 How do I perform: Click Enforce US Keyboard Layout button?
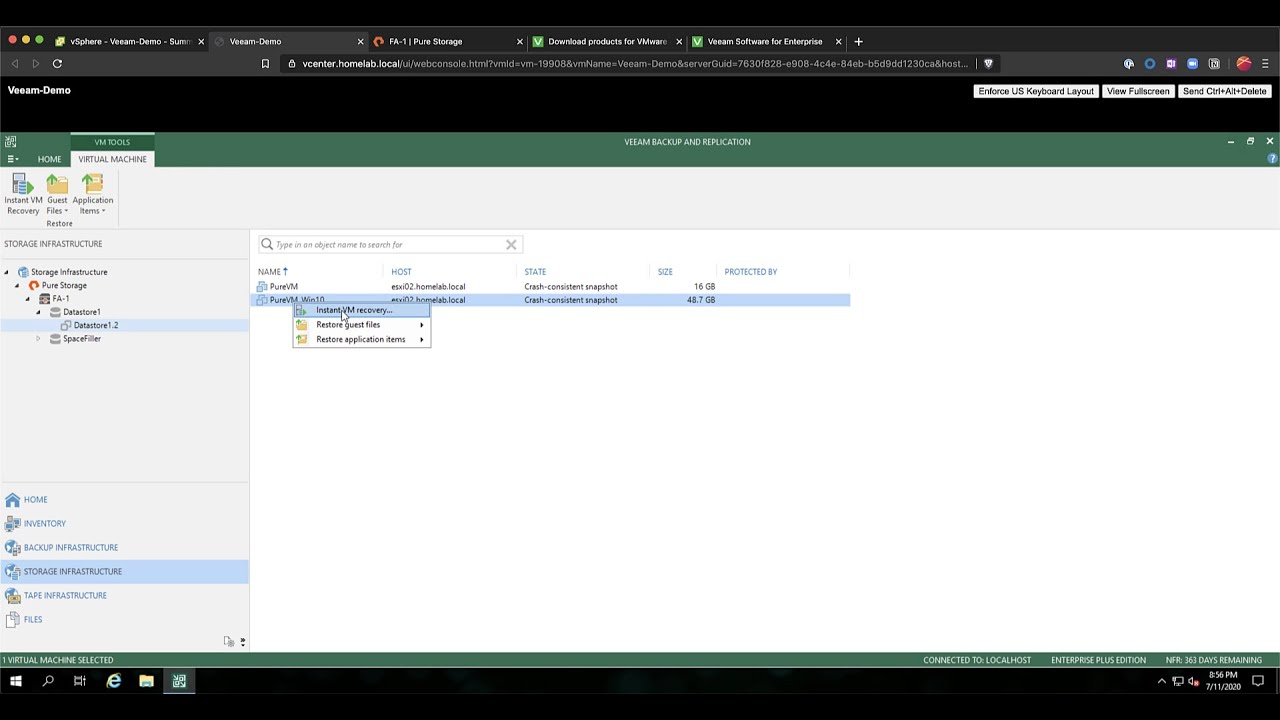tap(1036, 91)
